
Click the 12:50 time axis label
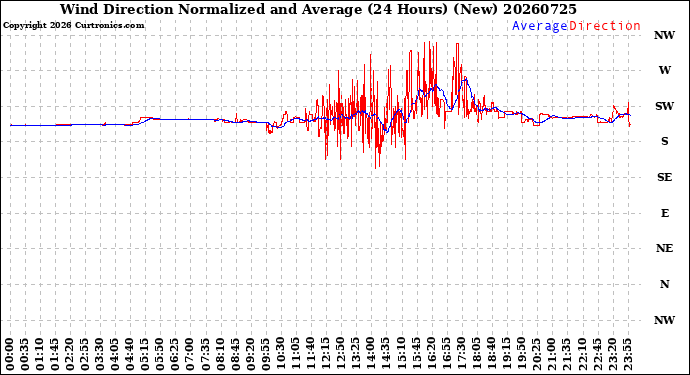click(x=341, y=354)
